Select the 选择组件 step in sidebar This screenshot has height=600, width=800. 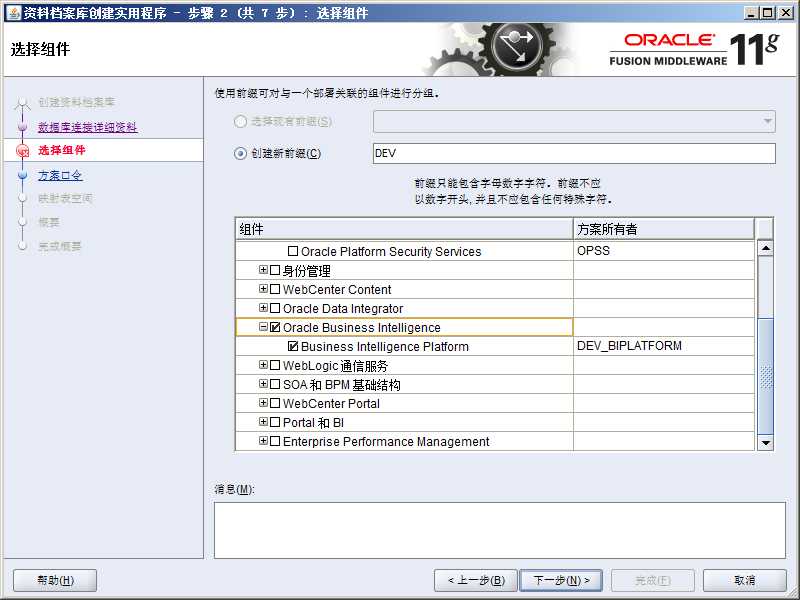click(62, 150)
